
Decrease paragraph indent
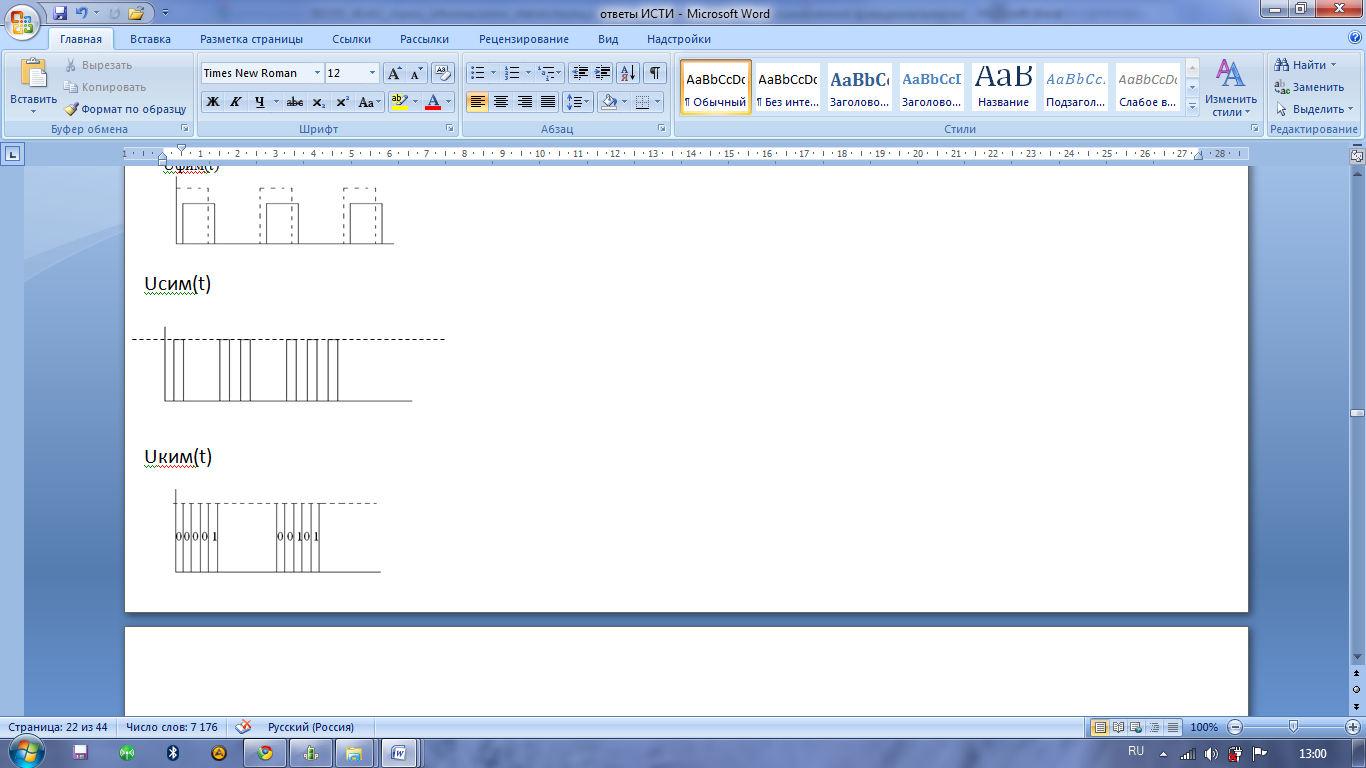[580, 73]
